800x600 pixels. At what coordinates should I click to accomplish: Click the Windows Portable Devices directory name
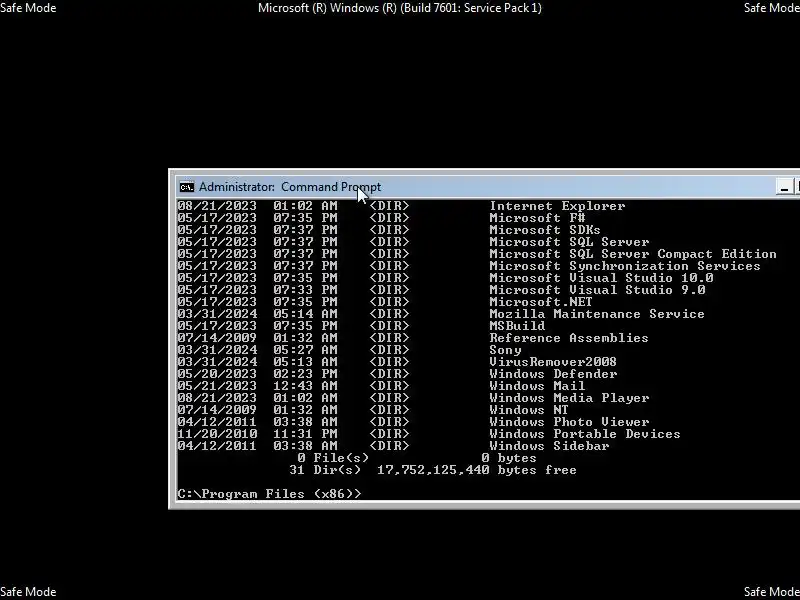pyautogui.click(x=585, y=434)
